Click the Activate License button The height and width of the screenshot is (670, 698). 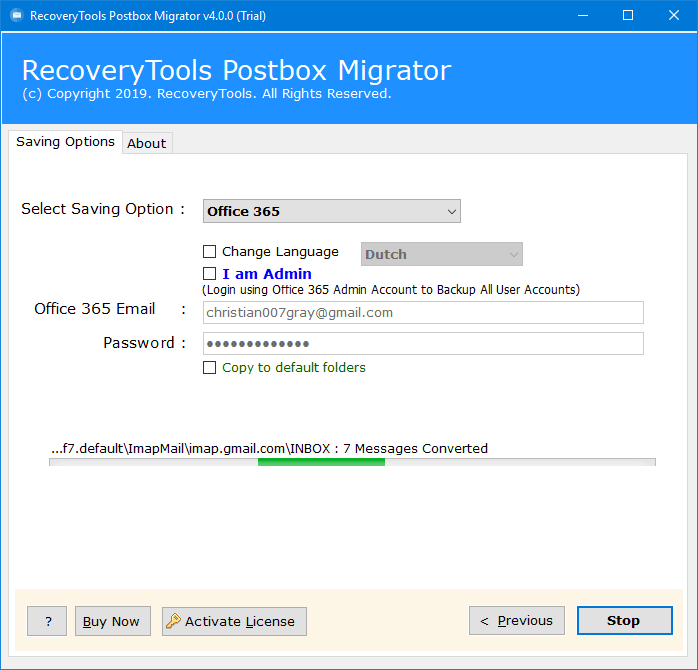(234, 621)
